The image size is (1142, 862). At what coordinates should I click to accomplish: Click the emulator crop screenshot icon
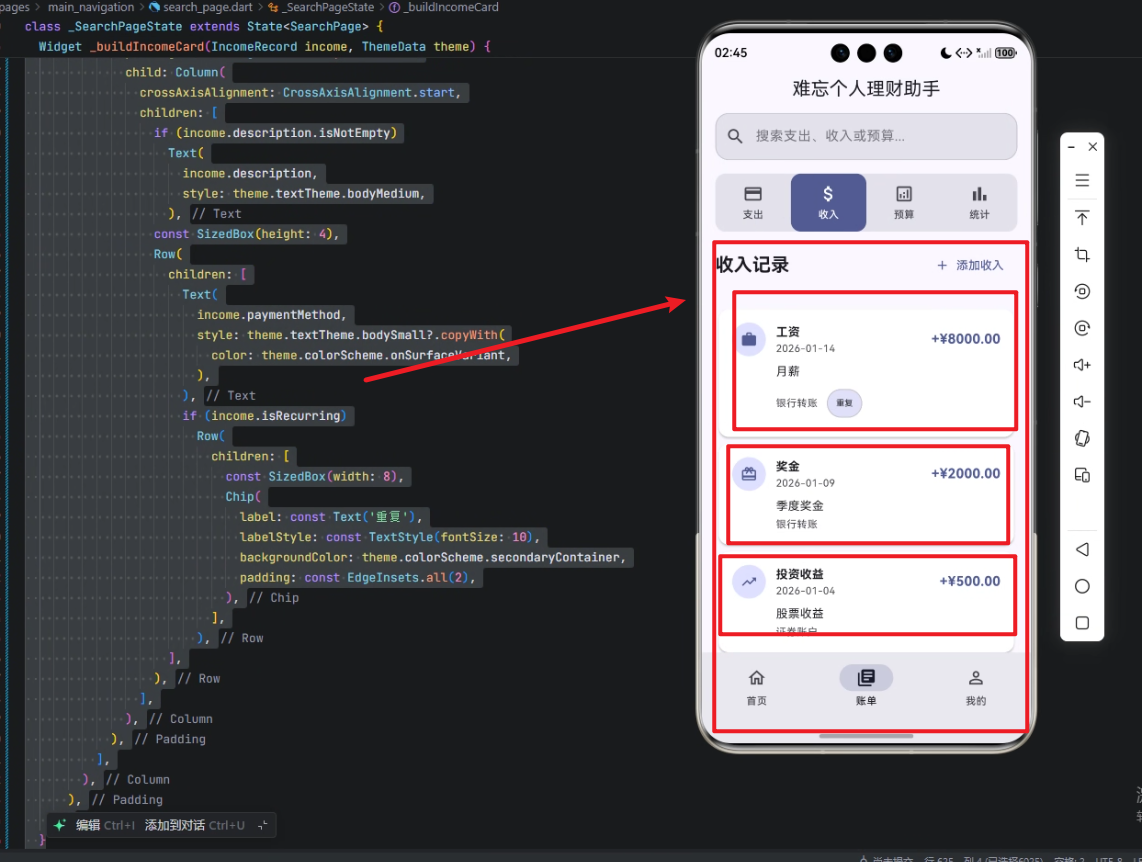click(1082, 254)
